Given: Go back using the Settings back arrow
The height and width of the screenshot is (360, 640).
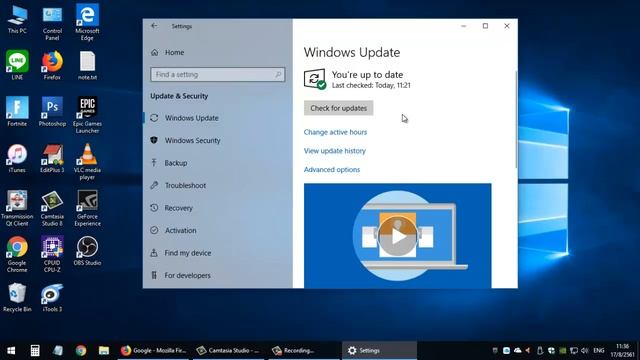Looking at the screenshot, I should [154, 26].
